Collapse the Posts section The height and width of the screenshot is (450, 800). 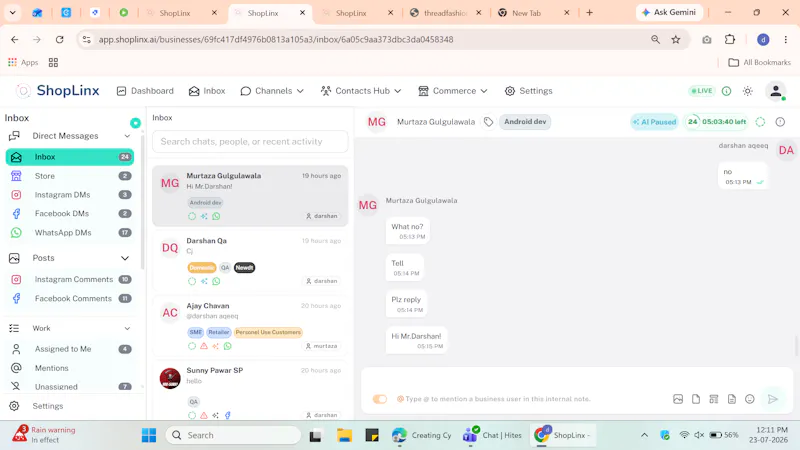(124, 258)
